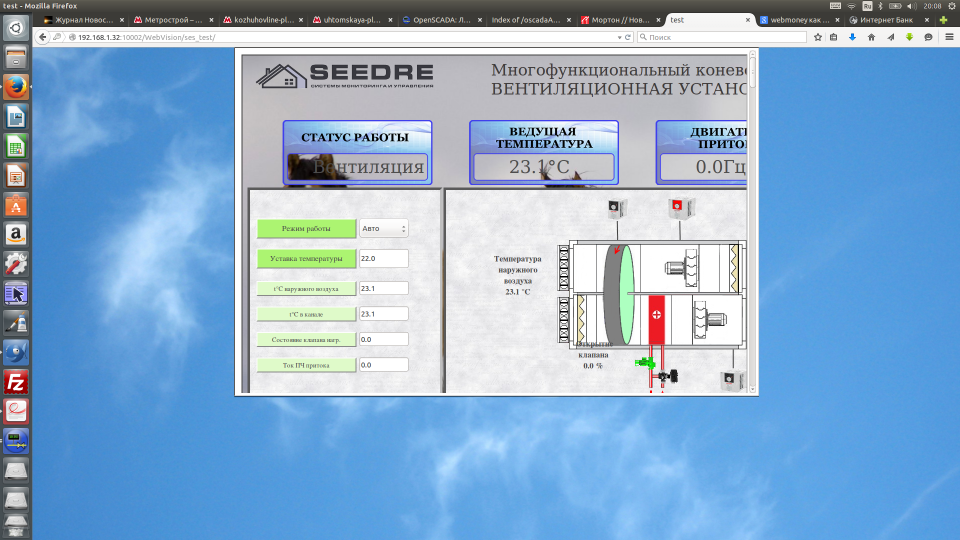Focus the Firefox search box
The width and height of the screenshot is (960, 540).
pos(720,37)
